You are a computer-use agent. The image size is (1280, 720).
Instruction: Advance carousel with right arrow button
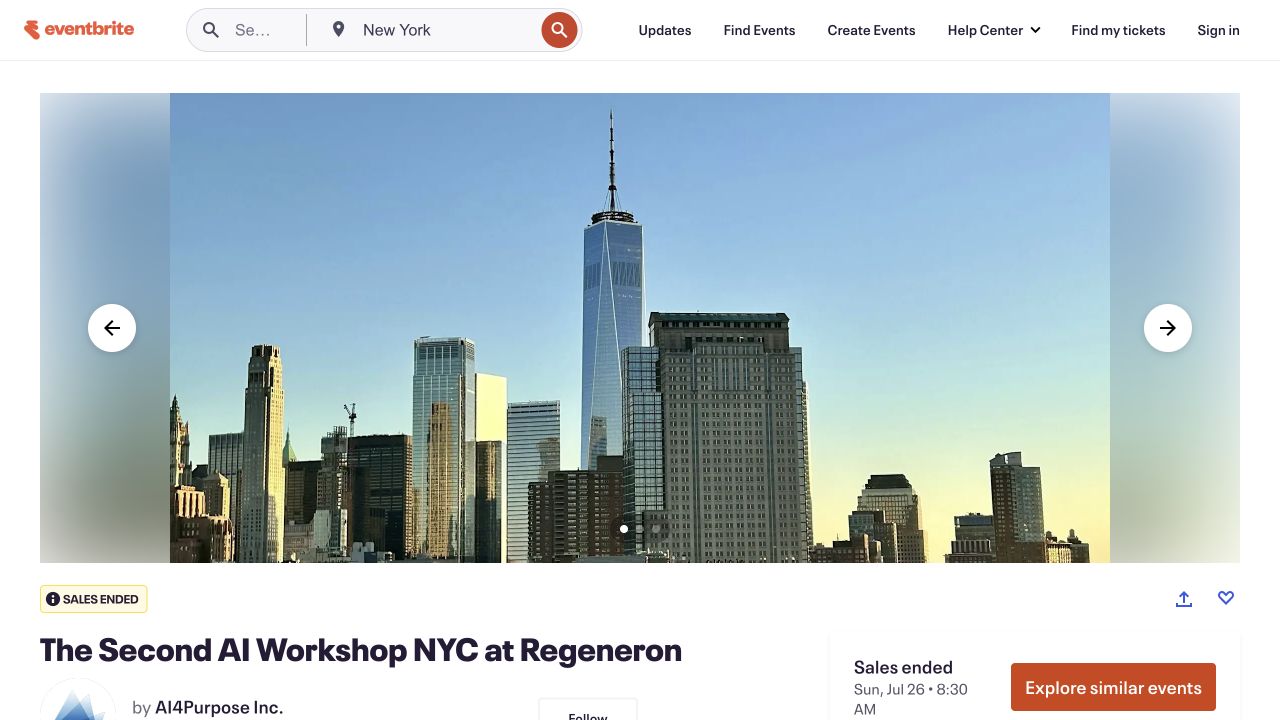[x=1168, y=328]
